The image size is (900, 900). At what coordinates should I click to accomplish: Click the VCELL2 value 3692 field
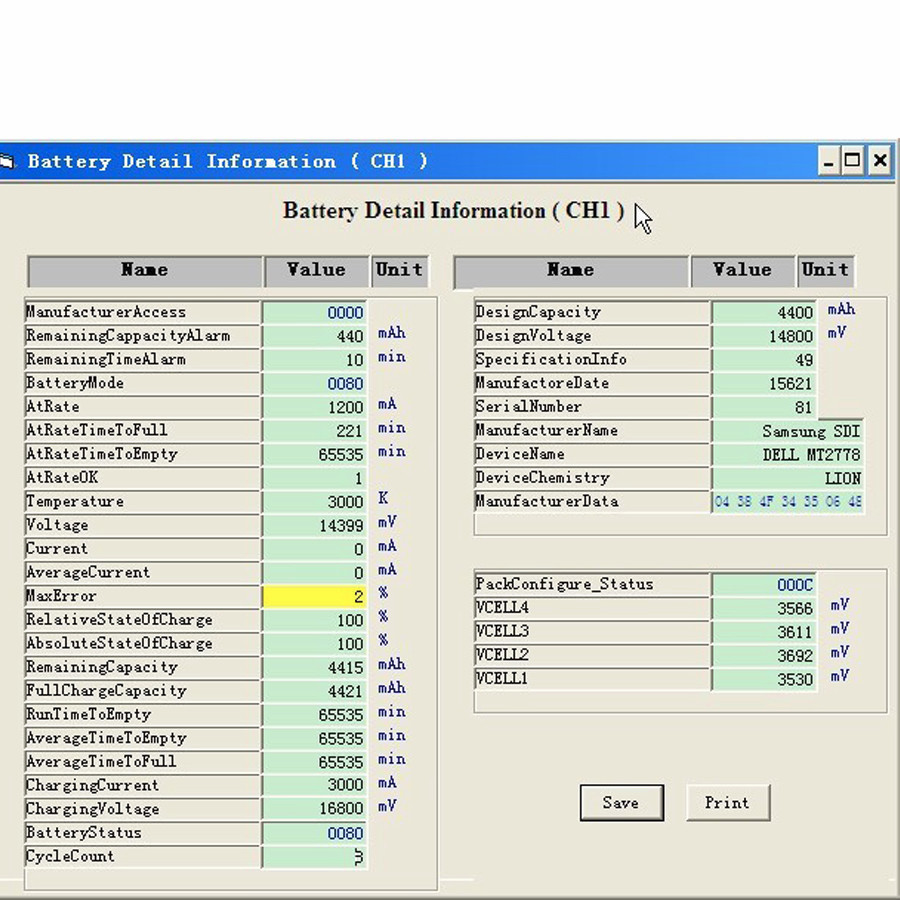click(x=765, y=655)
